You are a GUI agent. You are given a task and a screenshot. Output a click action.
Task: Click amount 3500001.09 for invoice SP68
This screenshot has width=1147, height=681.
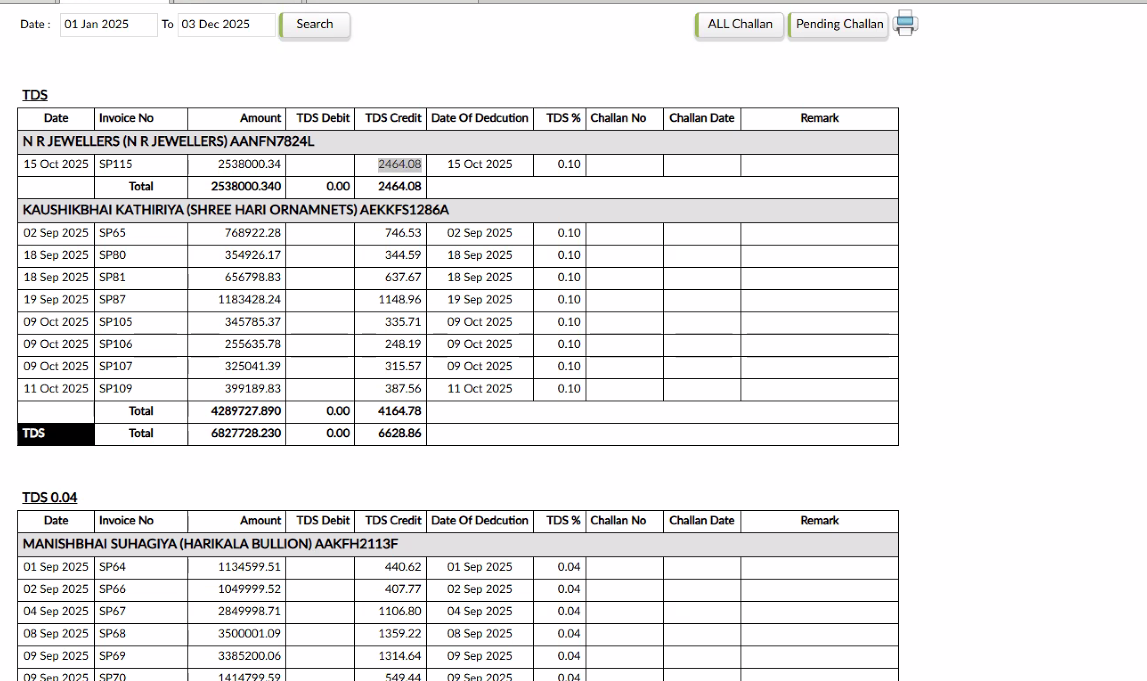249,634
